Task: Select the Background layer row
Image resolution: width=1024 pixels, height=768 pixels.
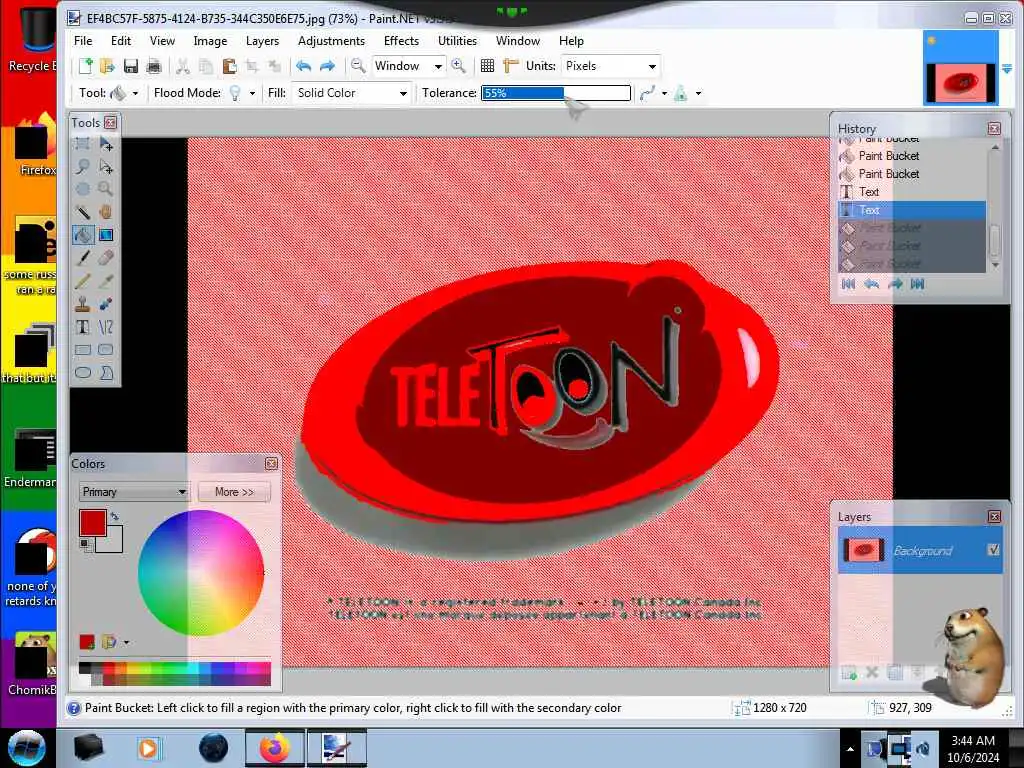Action: point(920,551)
